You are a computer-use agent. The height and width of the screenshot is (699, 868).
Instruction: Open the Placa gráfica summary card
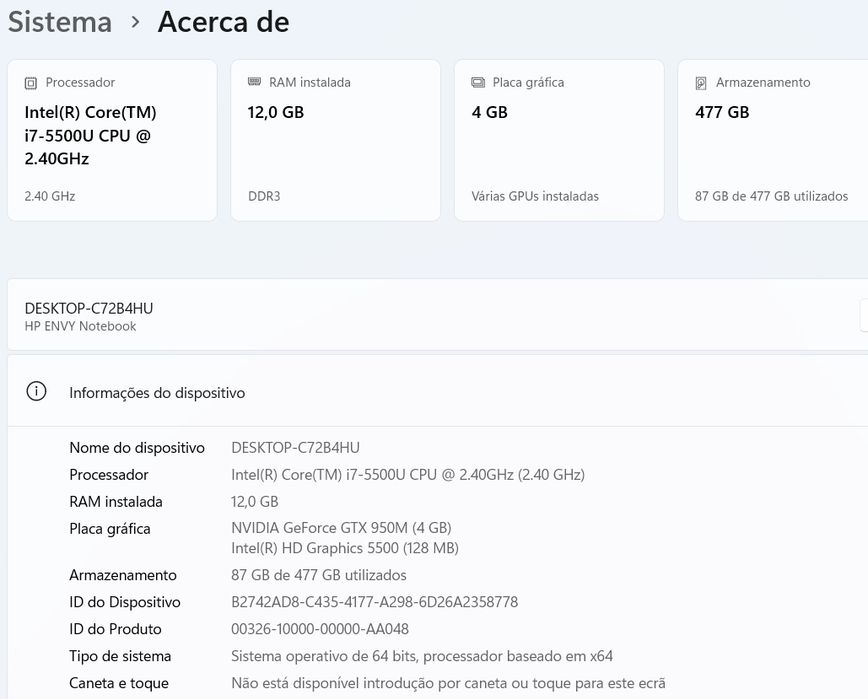[x=559, y=140]
